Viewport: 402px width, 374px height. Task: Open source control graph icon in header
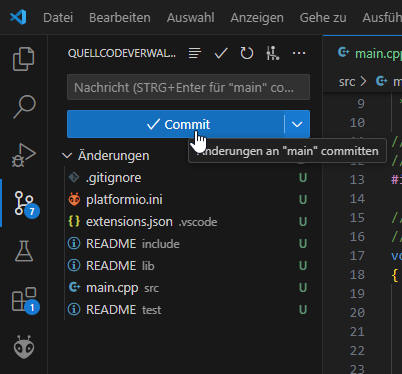click(x=272, y=53)
